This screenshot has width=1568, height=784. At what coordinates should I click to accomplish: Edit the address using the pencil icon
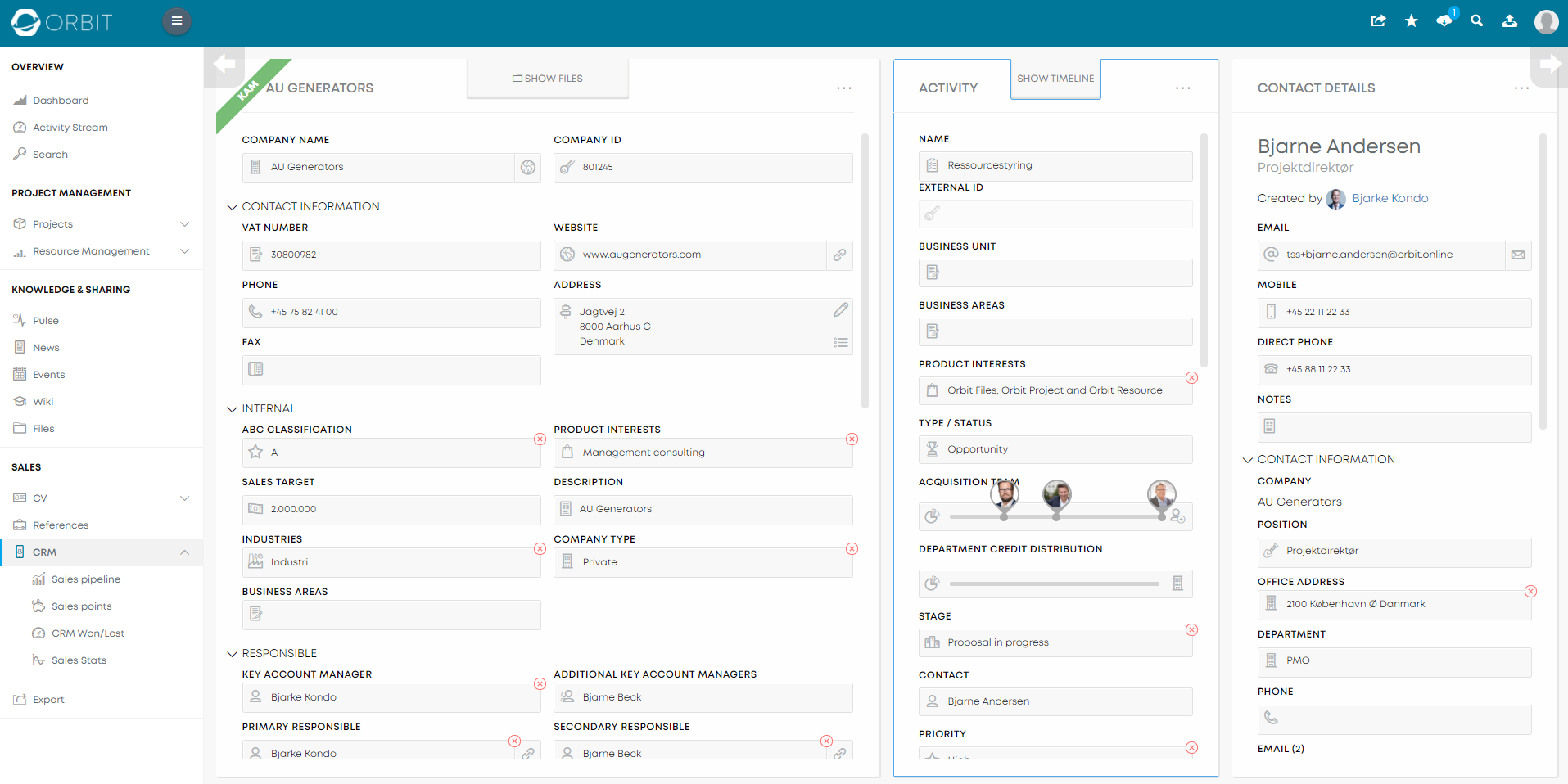tap(840, 310)
